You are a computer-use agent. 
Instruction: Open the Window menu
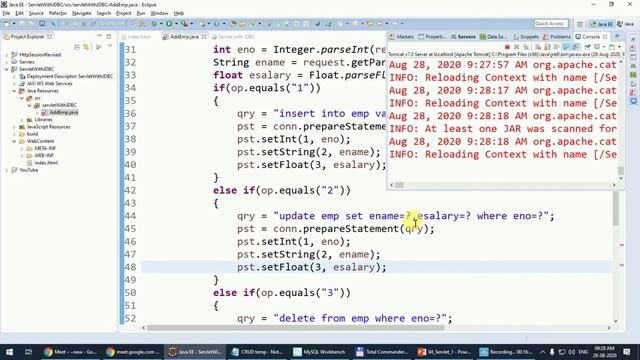159,13
